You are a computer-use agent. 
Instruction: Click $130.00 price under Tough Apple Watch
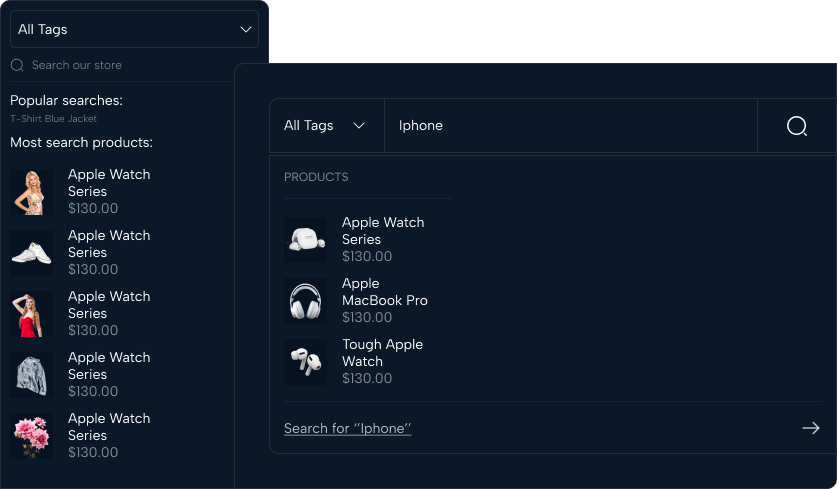[367, 378]
